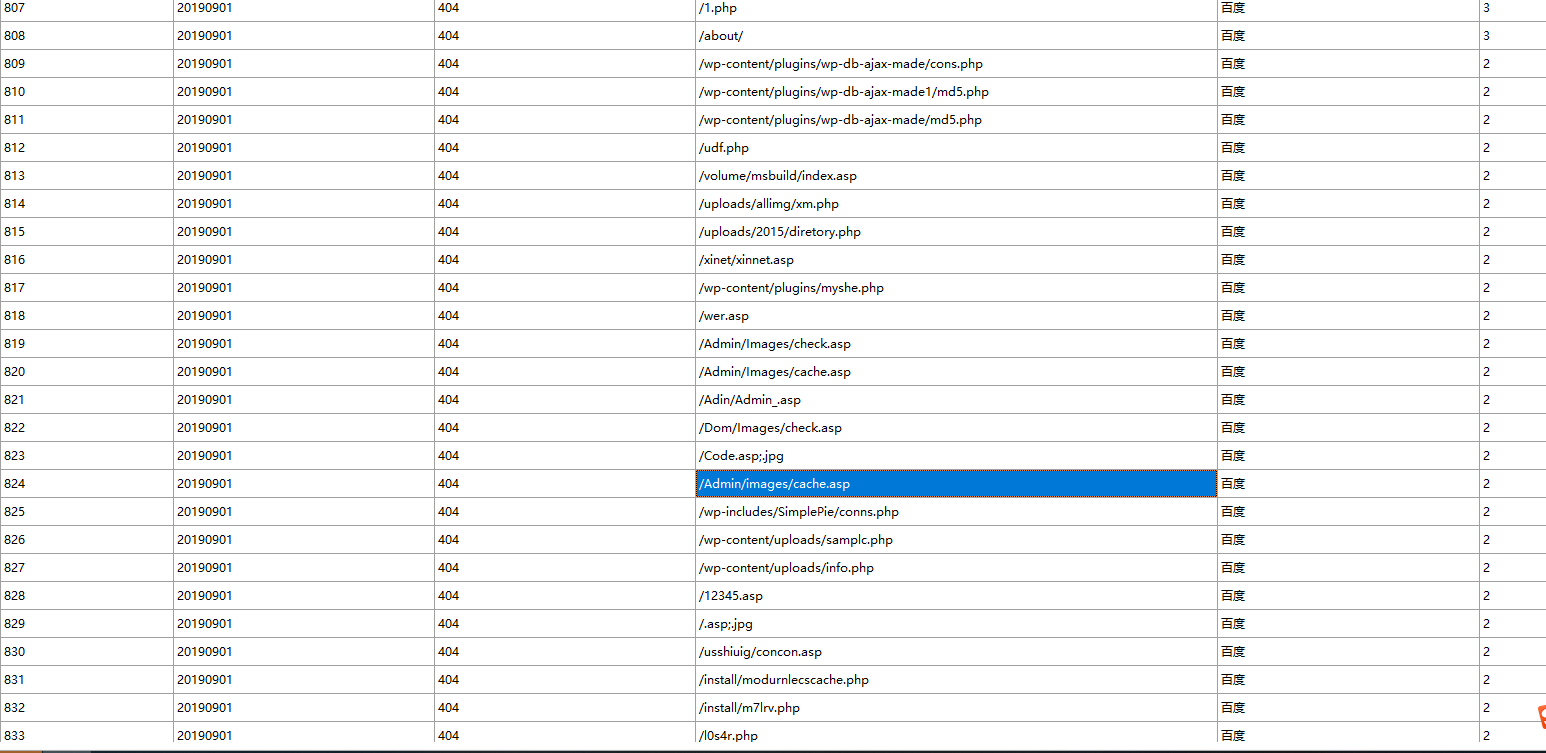Click row number 821
The height and width of the screenshot is (753, 1546).
(x=86, y=400)
